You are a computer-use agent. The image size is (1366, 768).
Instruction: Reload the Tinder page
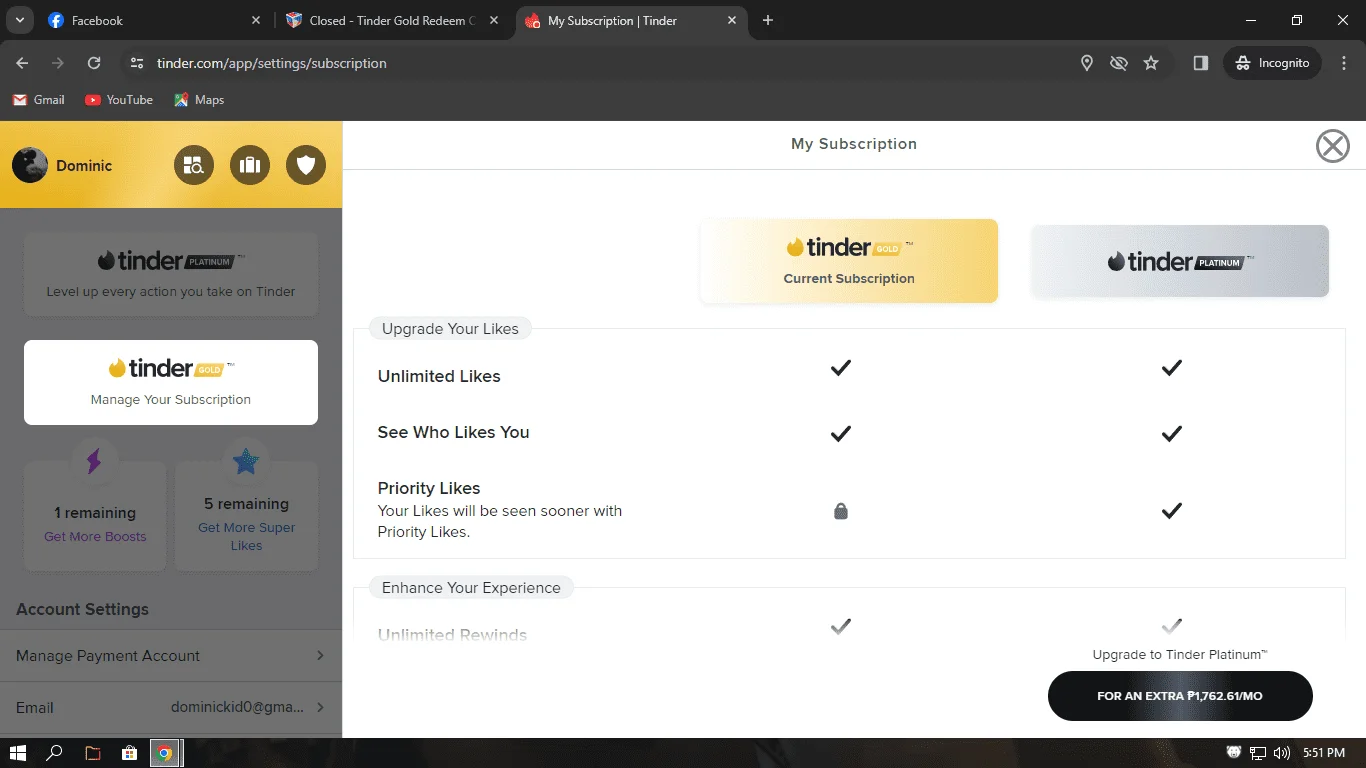click(94, 63)
